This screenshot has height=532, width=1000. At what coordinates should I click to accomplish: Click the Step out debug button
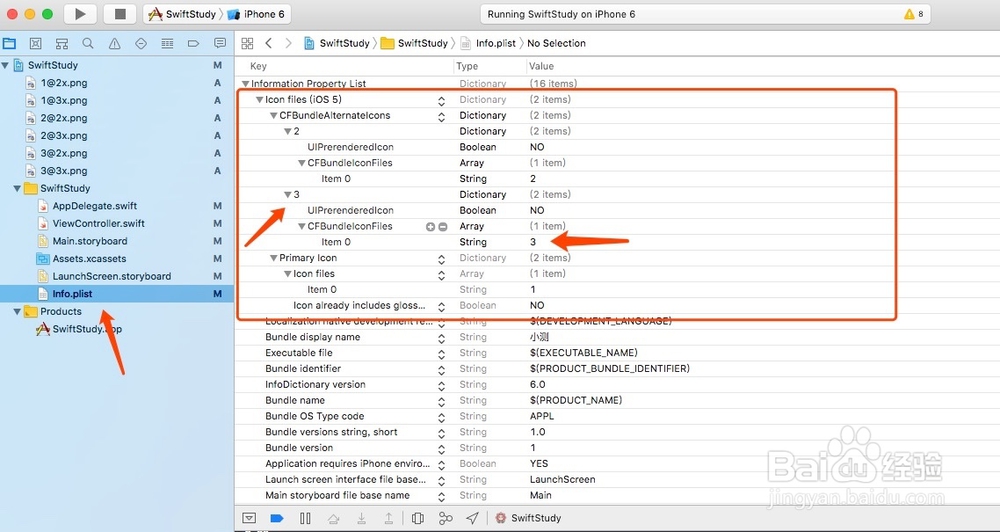(388, 518)
